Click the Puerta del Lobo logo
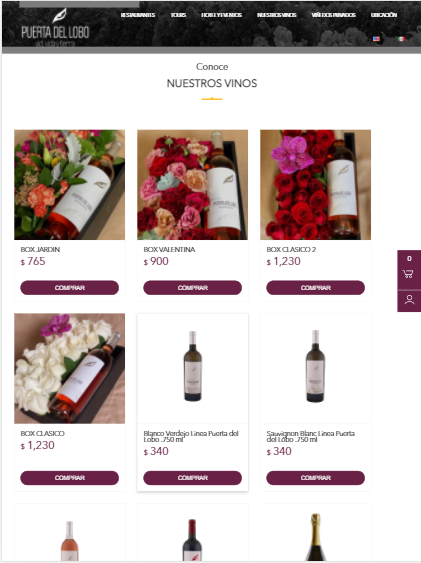Screen dimensions: 421x563 point(55,28)
